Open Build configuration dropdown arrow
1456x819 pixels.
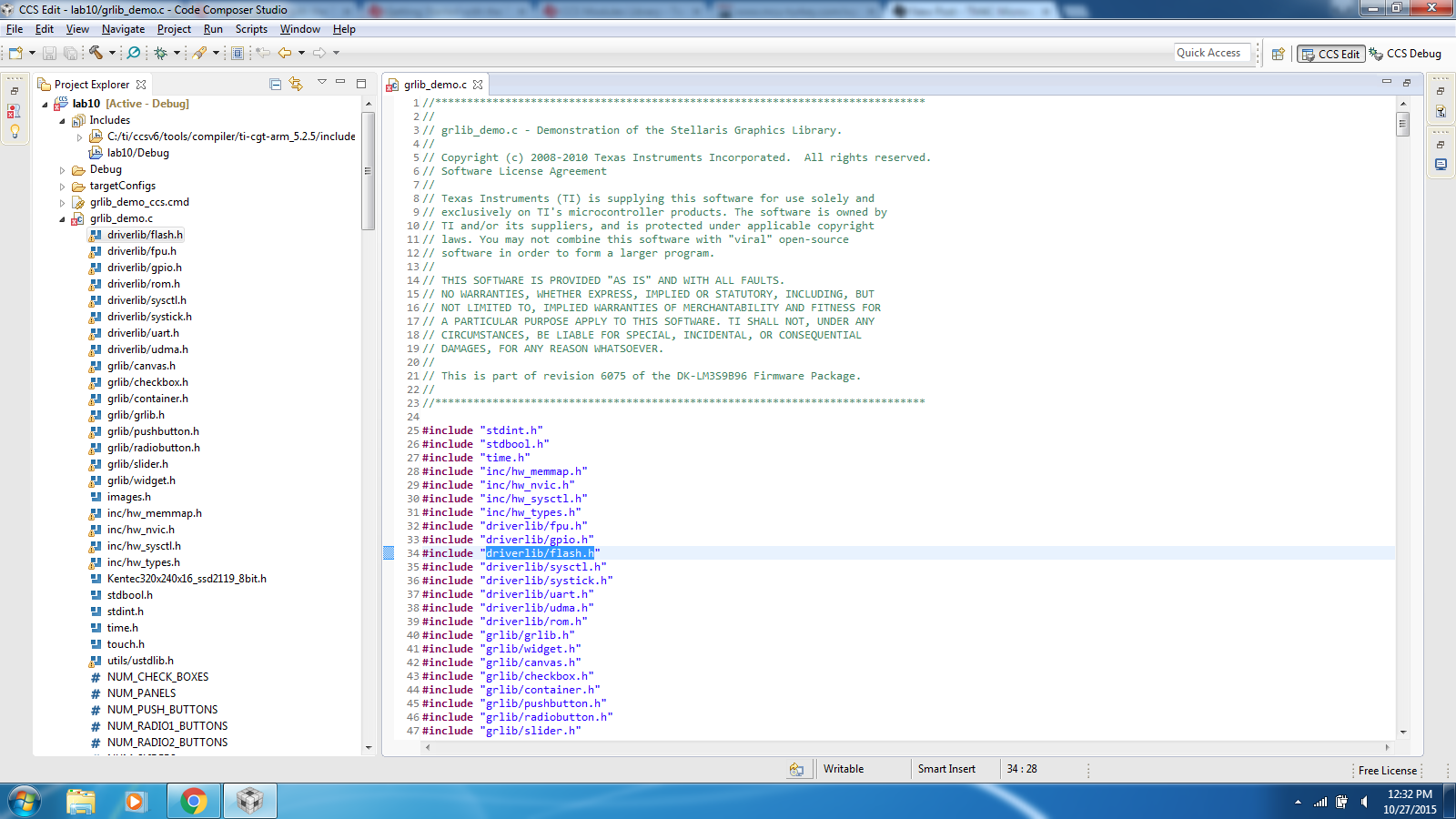[112, 53]
